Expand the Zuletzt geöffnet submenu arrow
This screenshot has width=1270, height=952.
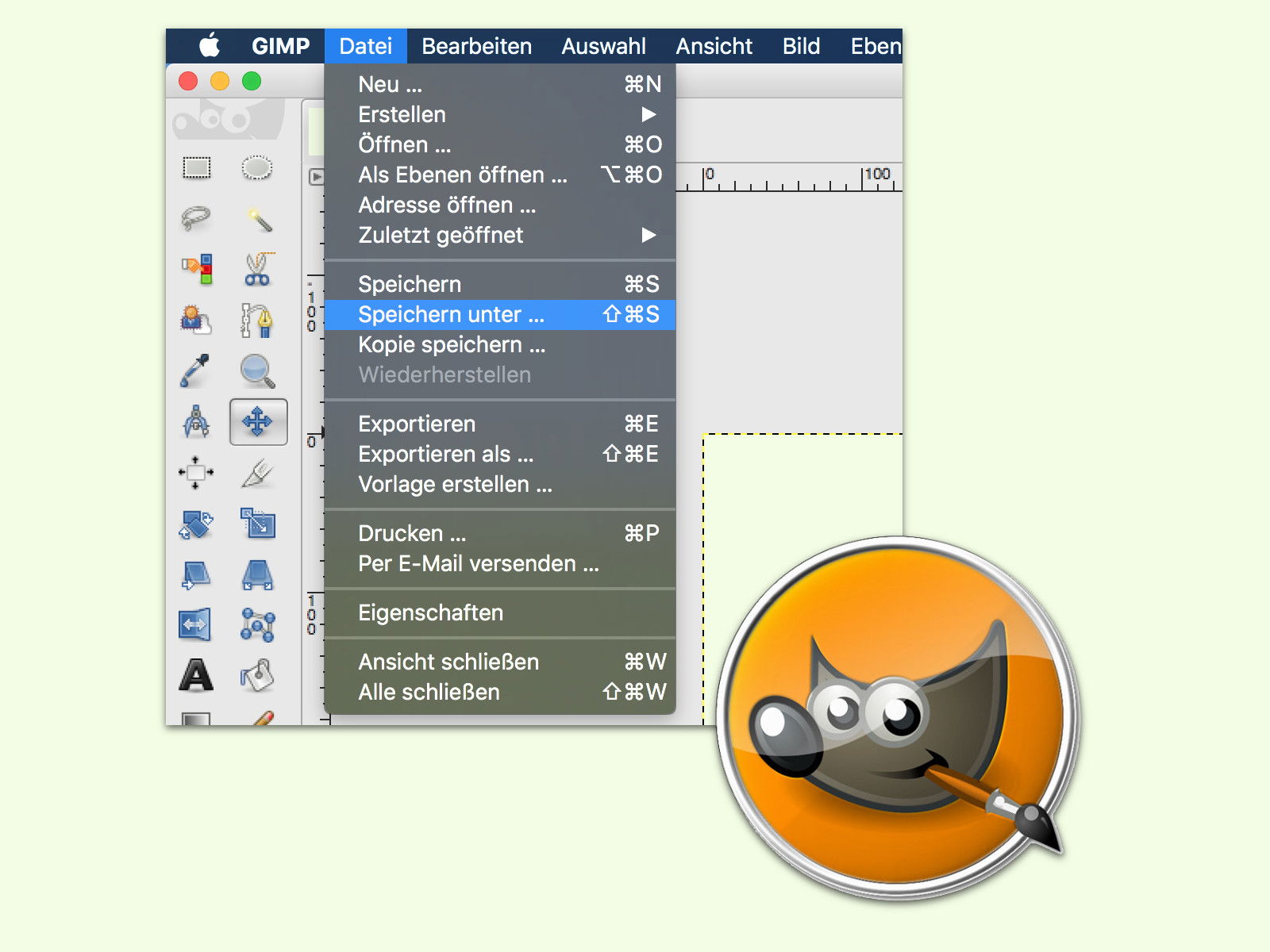coord(649,235)
